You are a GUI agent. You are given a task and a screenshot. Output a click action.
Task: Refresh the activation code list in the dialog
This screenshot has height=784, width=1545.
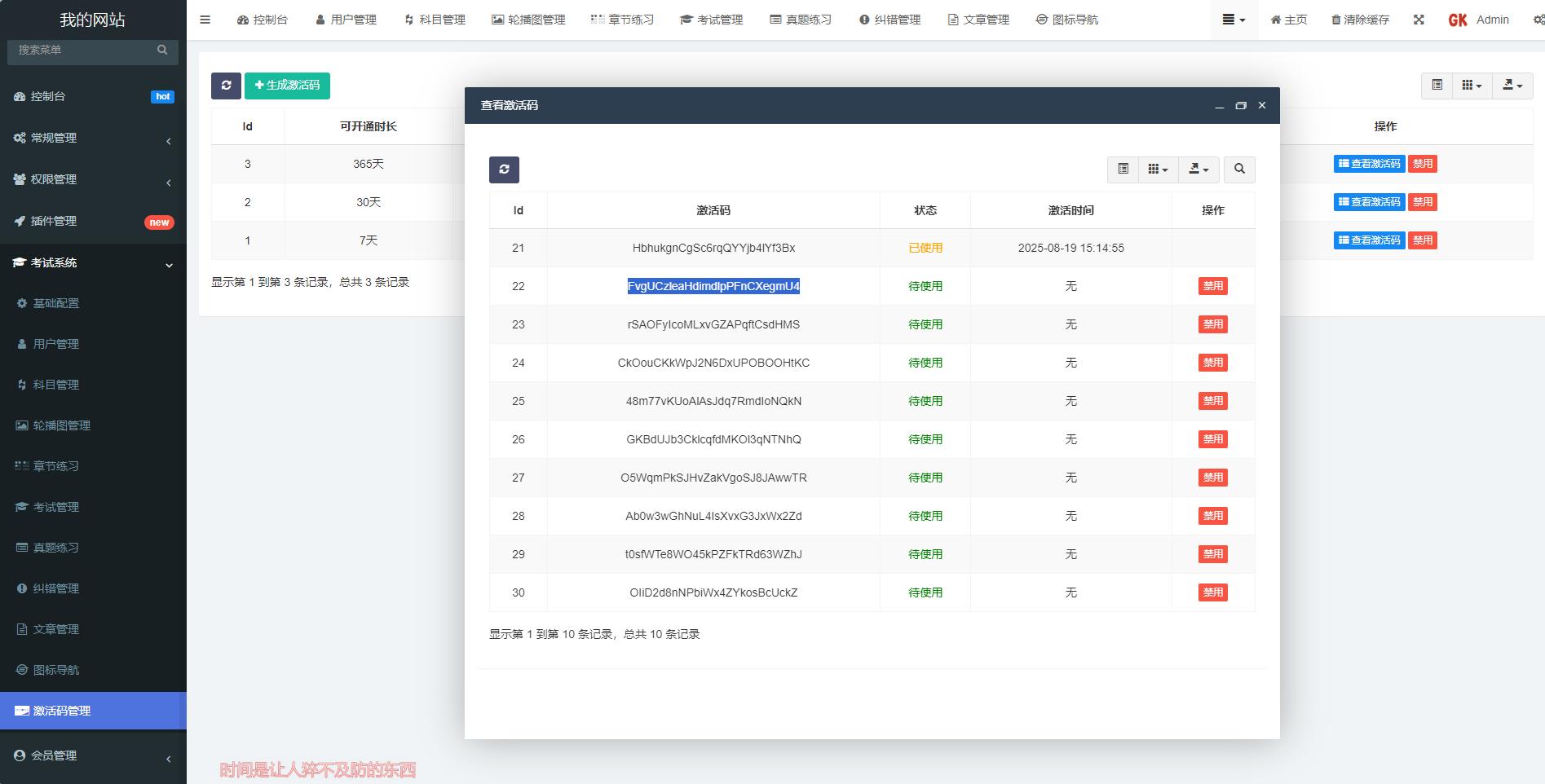[504, 170]
